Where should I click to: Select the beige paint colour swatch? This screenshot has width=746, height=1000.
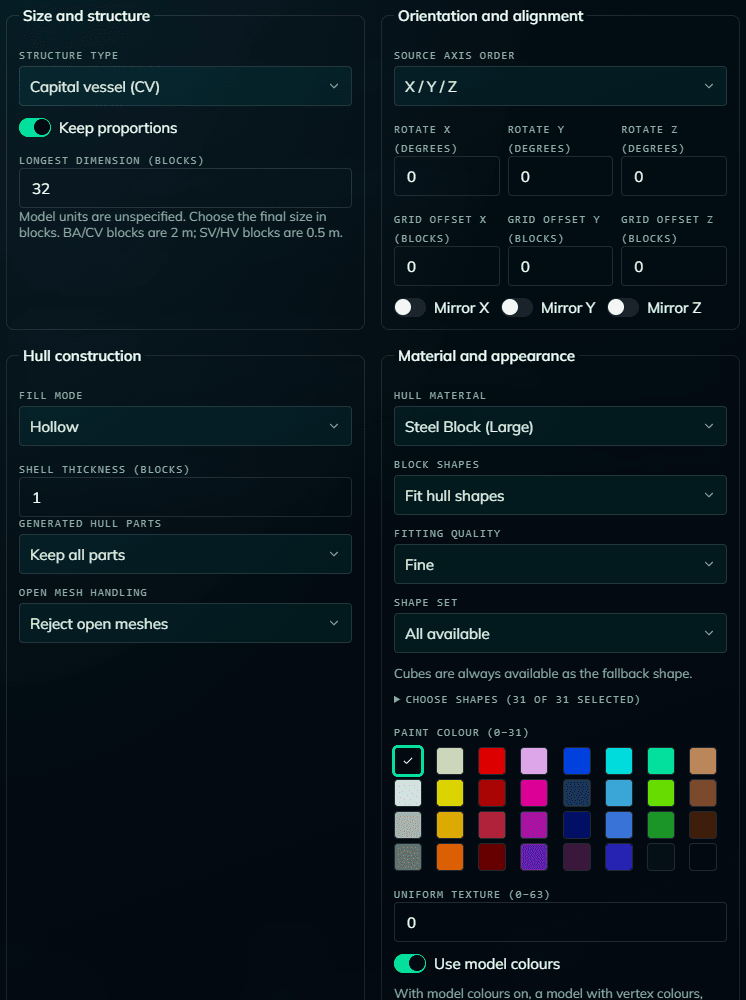click(x=450, y=761)
